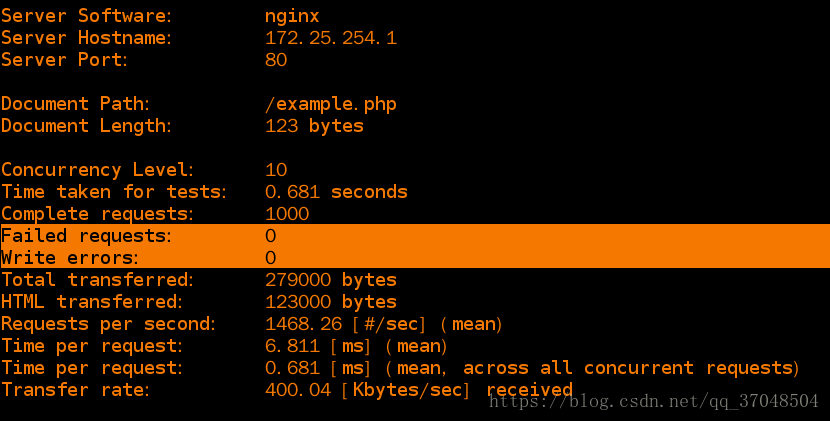Click the 'Server Software:' label
Screen dimensions: 830x421
pyautogui.click(x=86, y=16)
